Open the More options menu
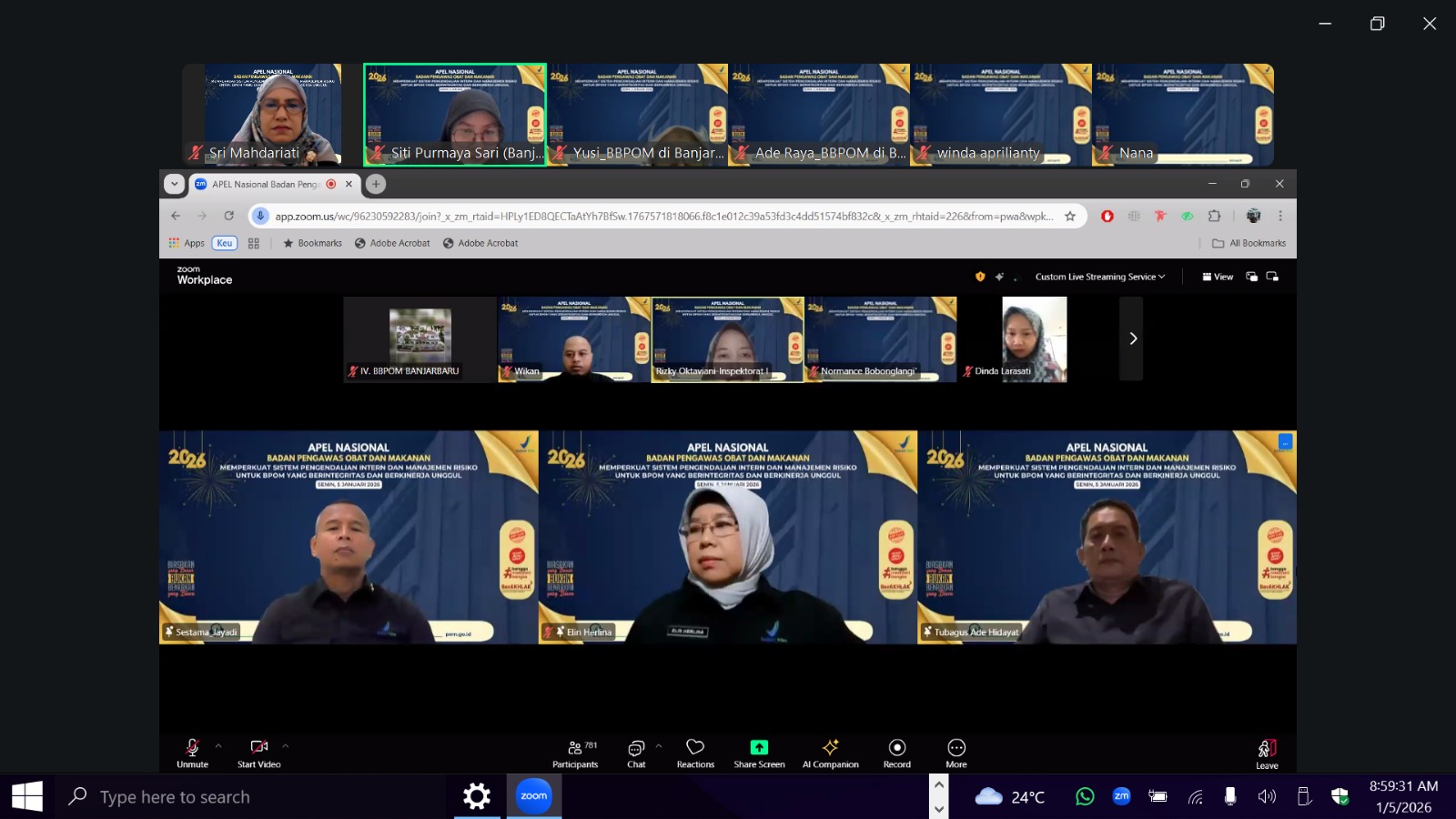Image resolution: width=1456 pixels, height=819 pixels. [x=956, y=753]
